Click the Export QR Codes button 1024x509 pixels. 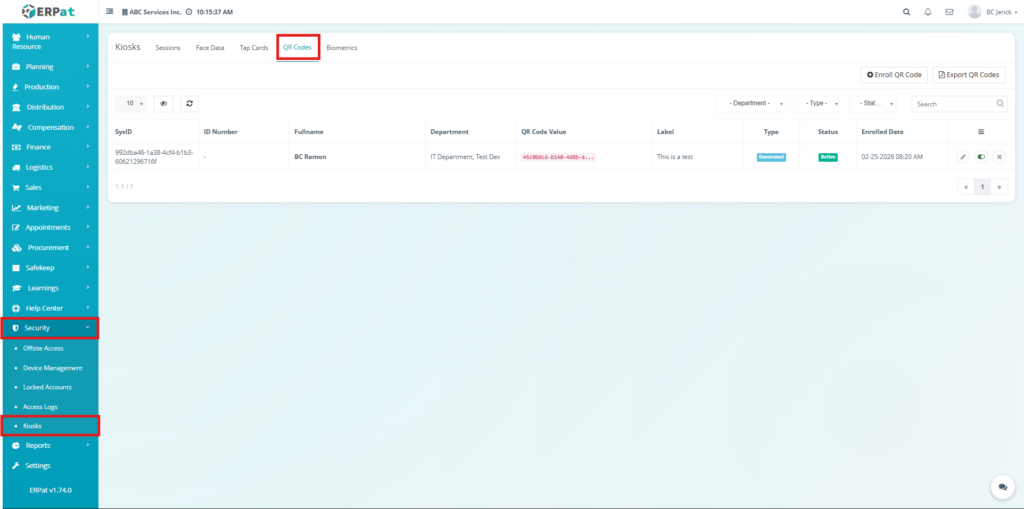click(x=968, y=75)
